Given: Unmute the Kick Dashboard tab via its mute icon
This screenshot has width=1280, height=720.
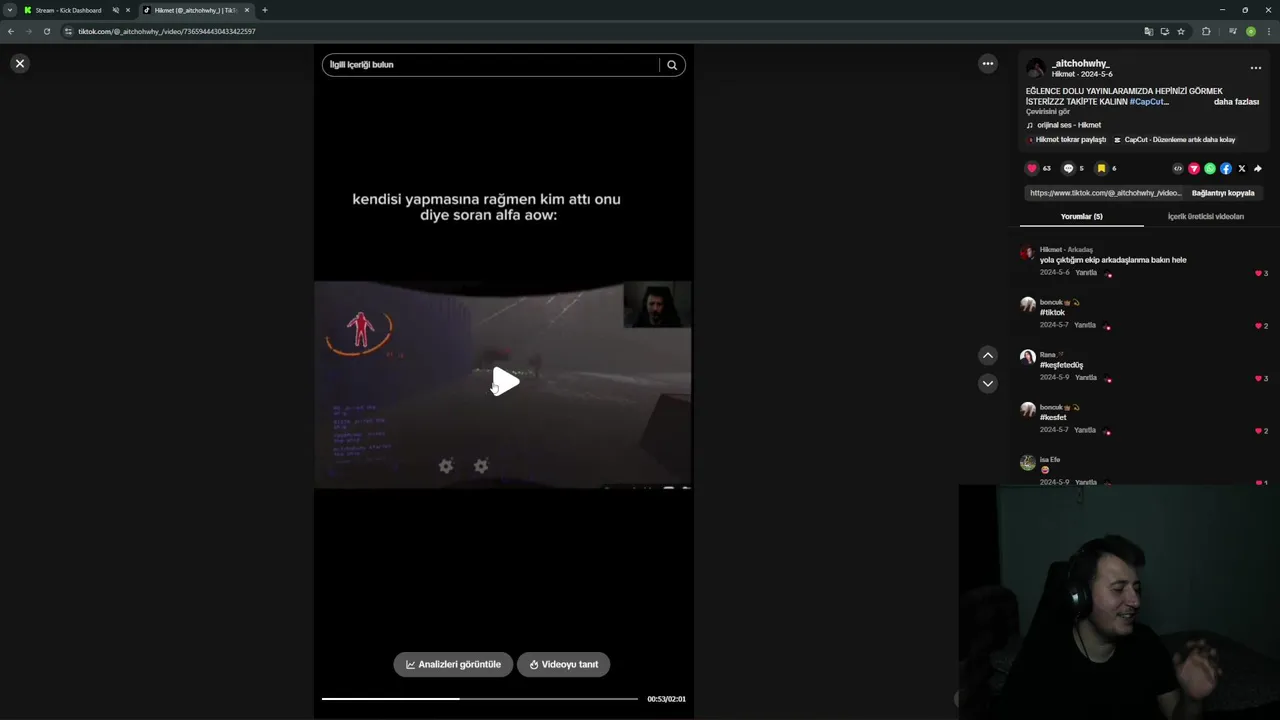Looking at the screenshot, I should (x=115, y=10).
